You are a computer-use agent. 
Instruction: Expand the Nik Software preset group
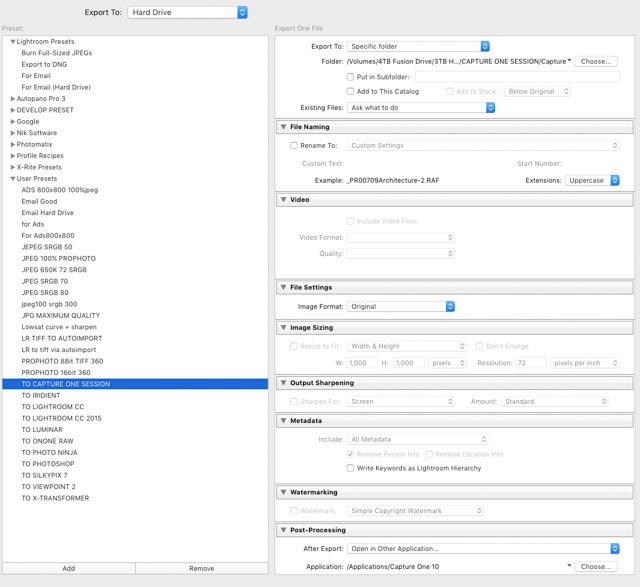(x=13, y=132)
